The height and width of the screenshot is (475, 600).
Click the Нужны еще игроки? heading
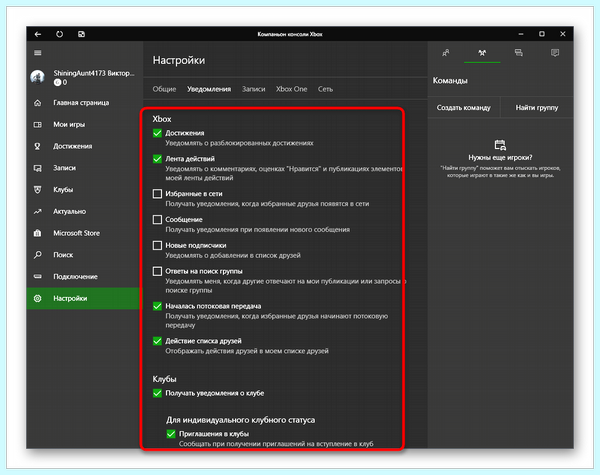coord(500,157)
